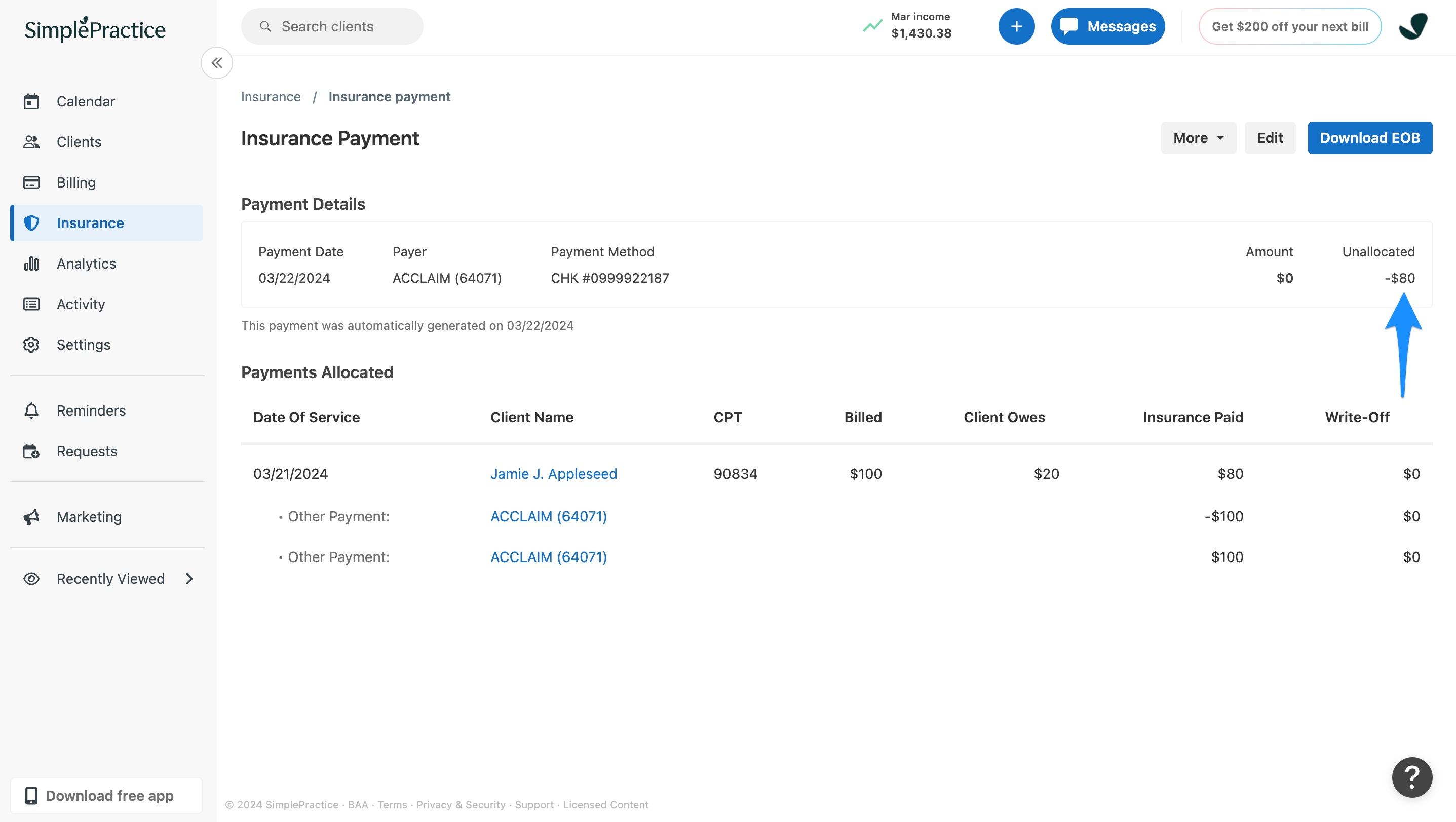1456x822 pixels.
Task: Click the Settings gear icon
Action: (31, 344)
